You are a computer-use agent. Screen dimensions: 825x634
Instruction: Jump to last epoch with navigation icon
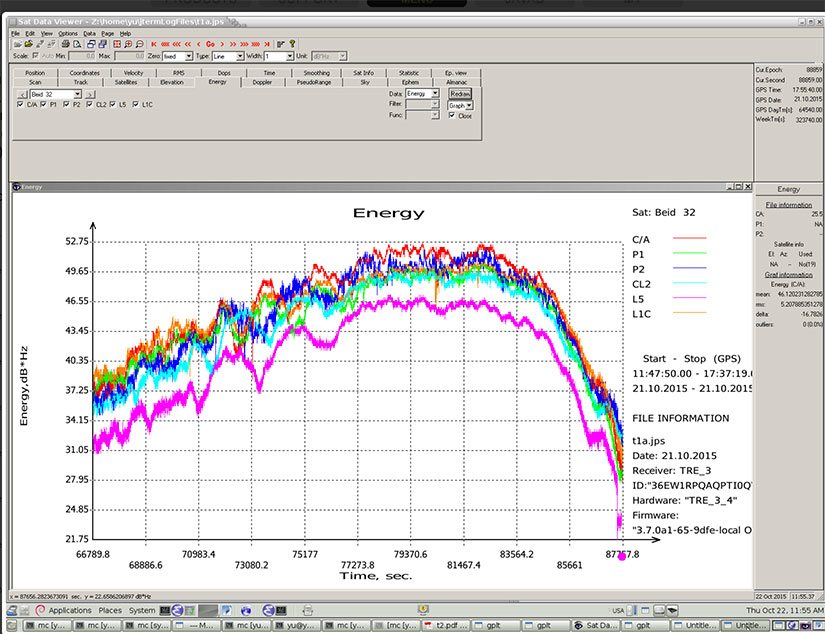click(267, 44)
